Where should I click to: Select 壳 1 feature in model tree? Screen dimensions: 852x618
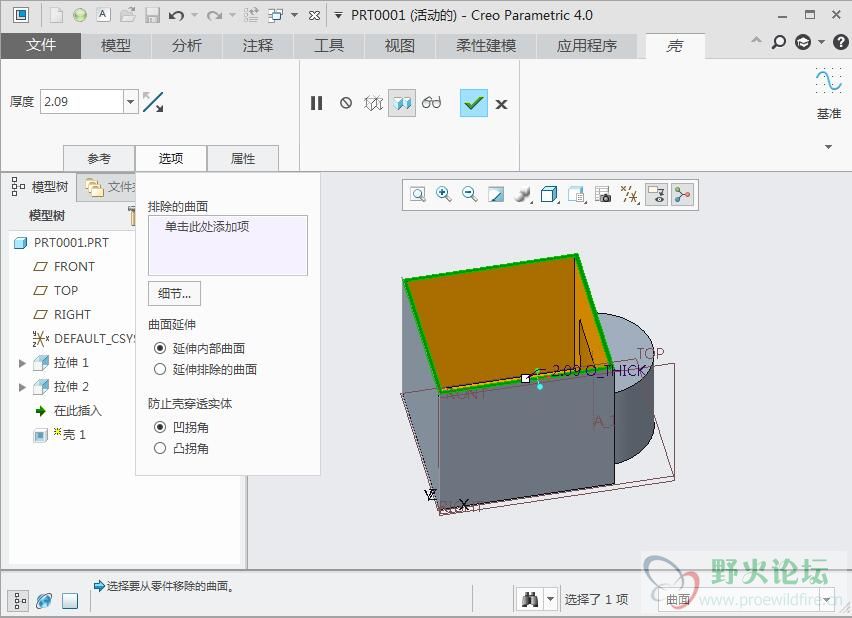(x=60, y=434)
